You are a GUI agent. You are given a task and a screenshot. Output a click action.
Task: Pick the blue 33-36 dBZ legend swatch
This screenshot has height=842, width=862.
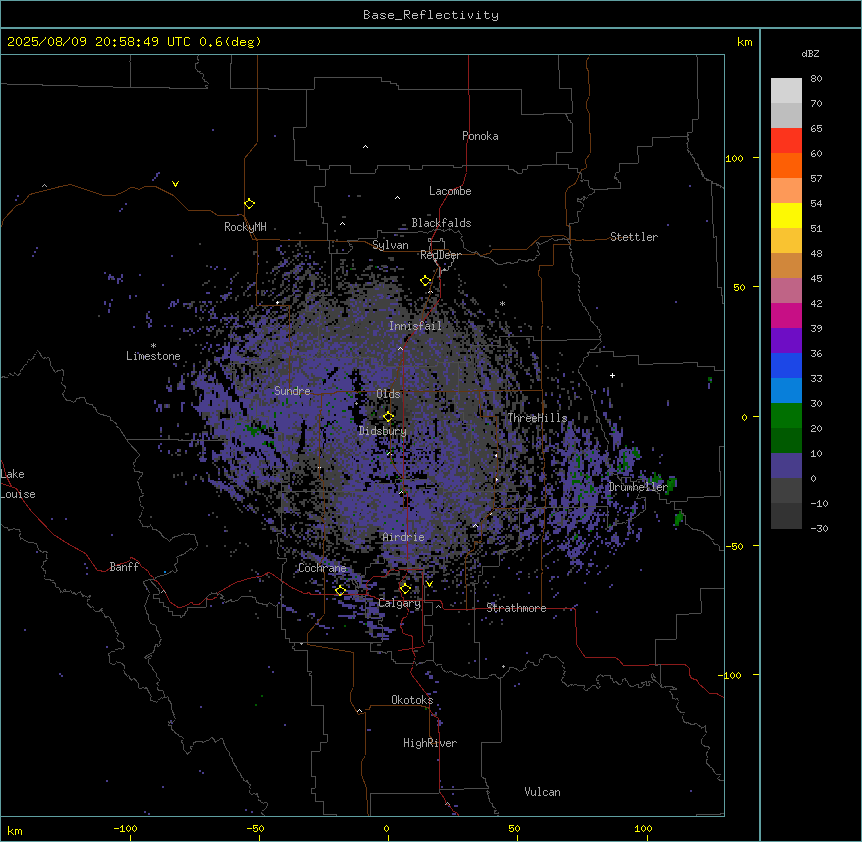[786, 365]
